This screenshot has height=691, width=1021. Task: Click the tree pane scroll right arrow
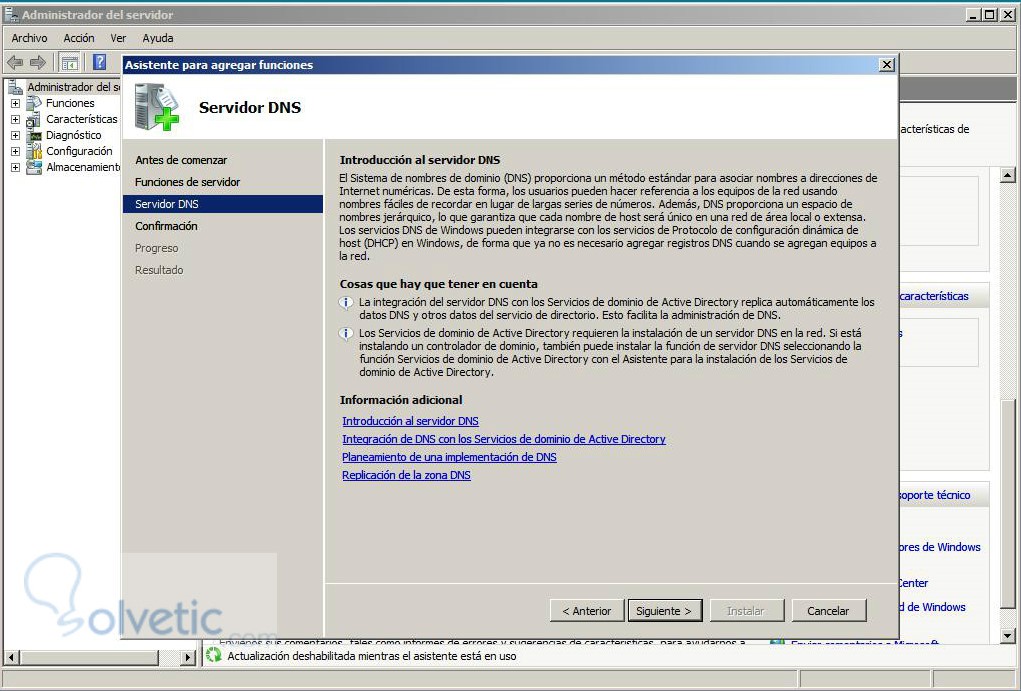pos(188,657)
